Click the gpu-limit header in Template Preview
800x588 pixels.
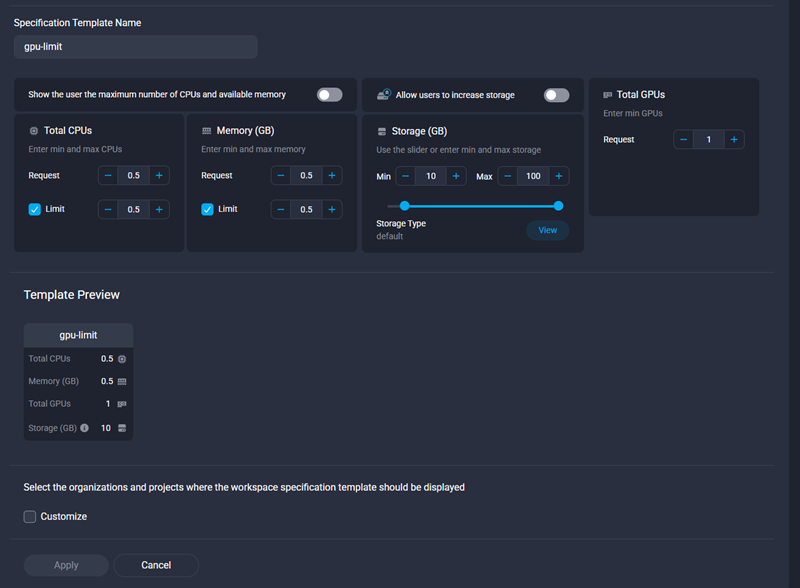pyautogui.click(x=78, y=335)
